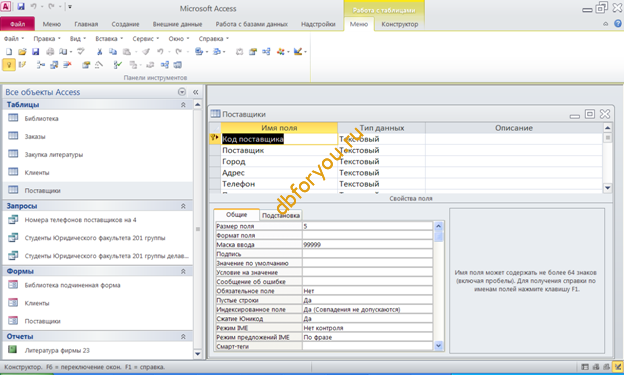Click the Save icon in the quick access bar
624x375 pixels.
(21, 6)
